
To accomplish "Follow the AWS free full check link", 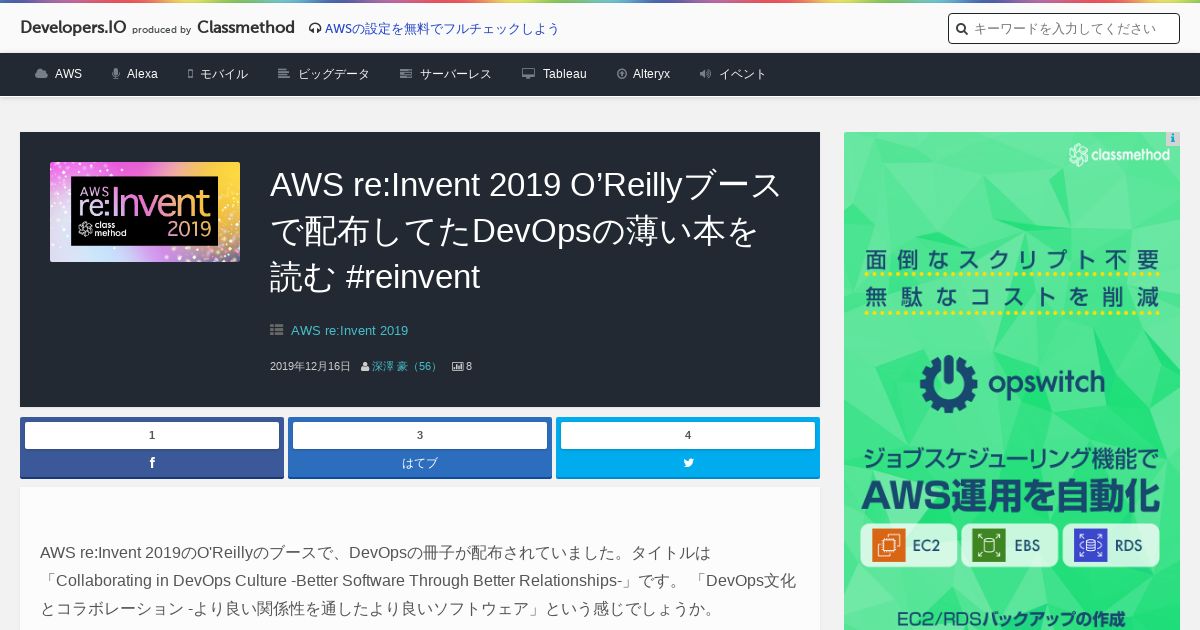I will click(x=442, y=29).
